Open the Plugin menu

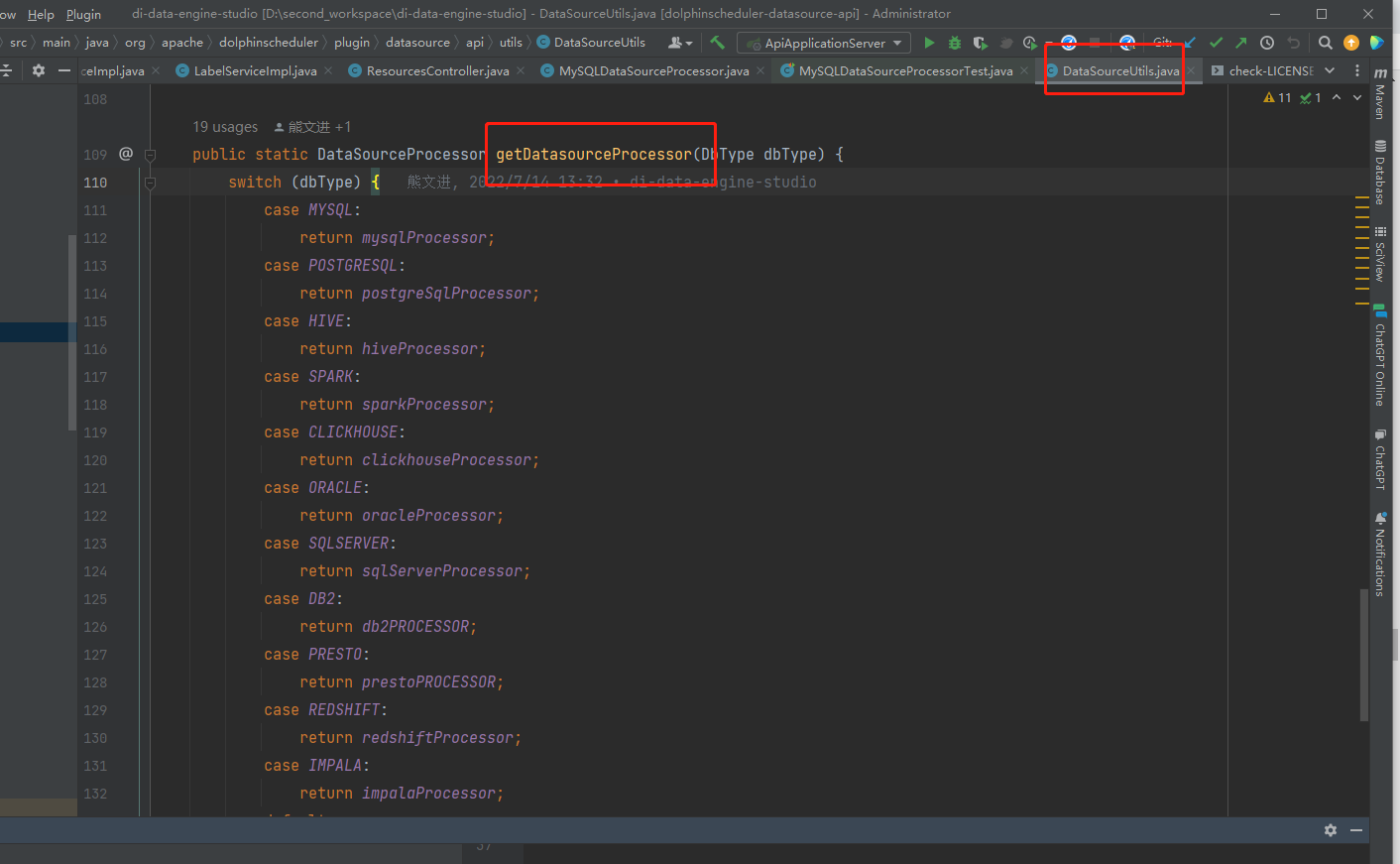(83, 14)
